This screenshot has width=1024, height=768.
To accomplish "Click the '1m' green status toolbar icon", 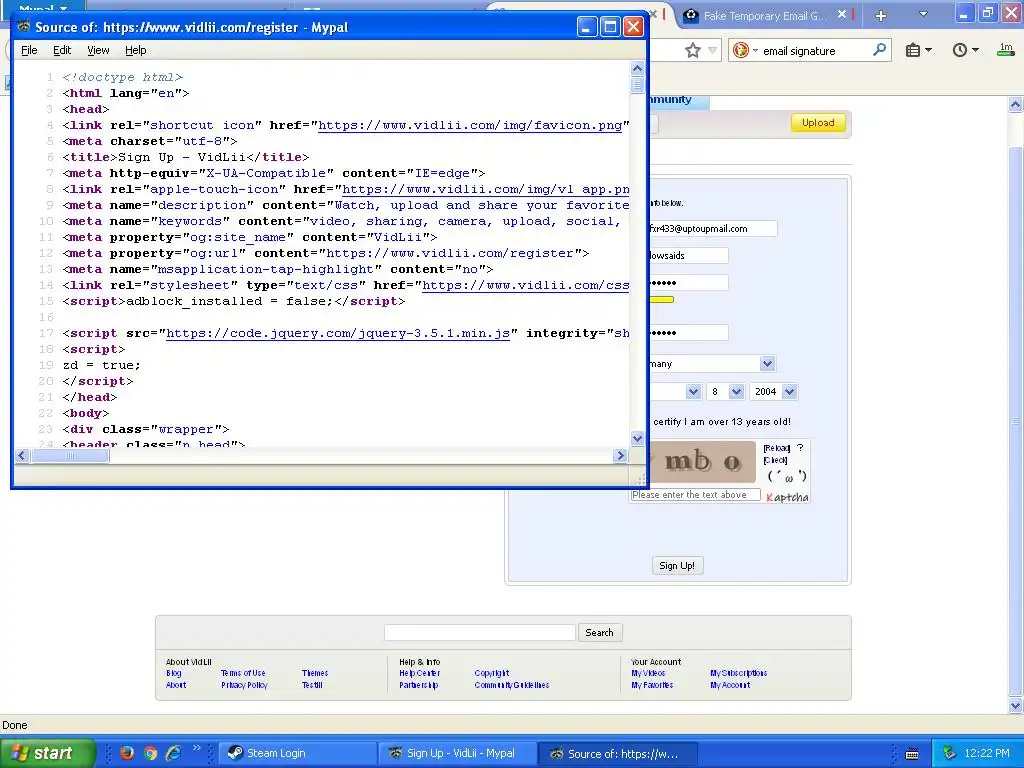I will [1006, 50].
